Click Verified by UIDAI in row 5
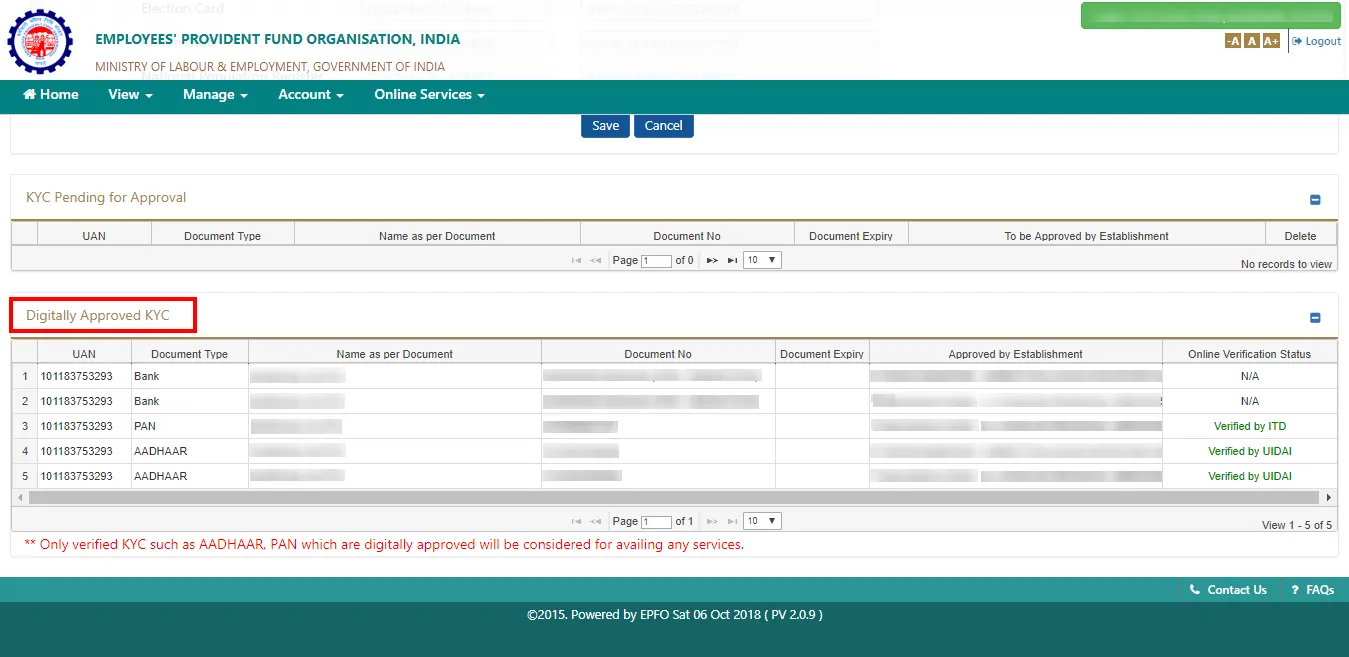 [x=1249, y=476]
